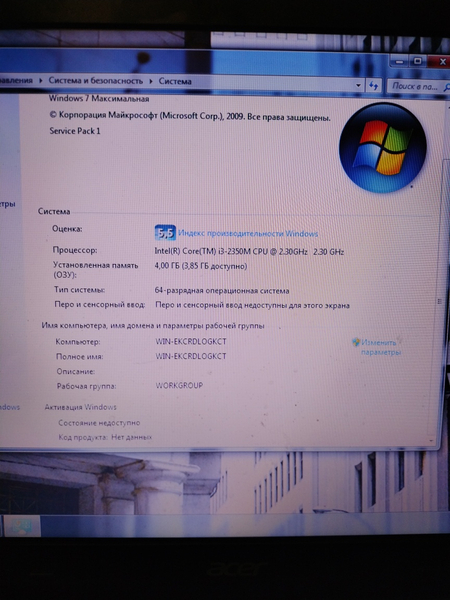This screenshot has width=450, height=600.
Task: Click the Service Pack 1 text
Action: coord(75,131)
